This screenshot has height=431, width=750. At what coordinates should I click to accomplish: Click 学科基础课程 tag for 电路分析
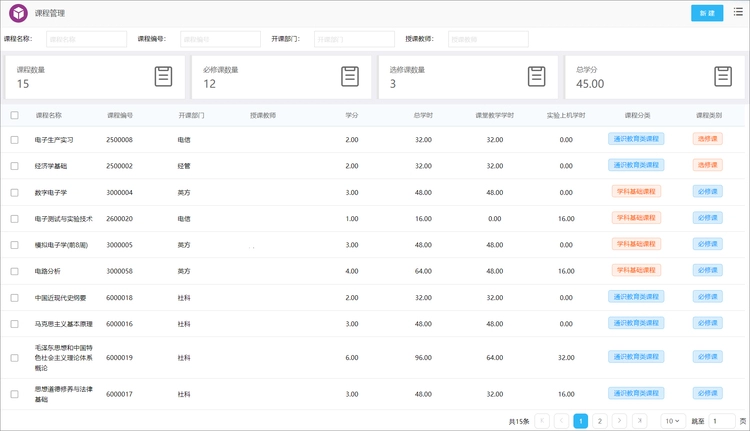pyautogui.click(x=636, y=270)
